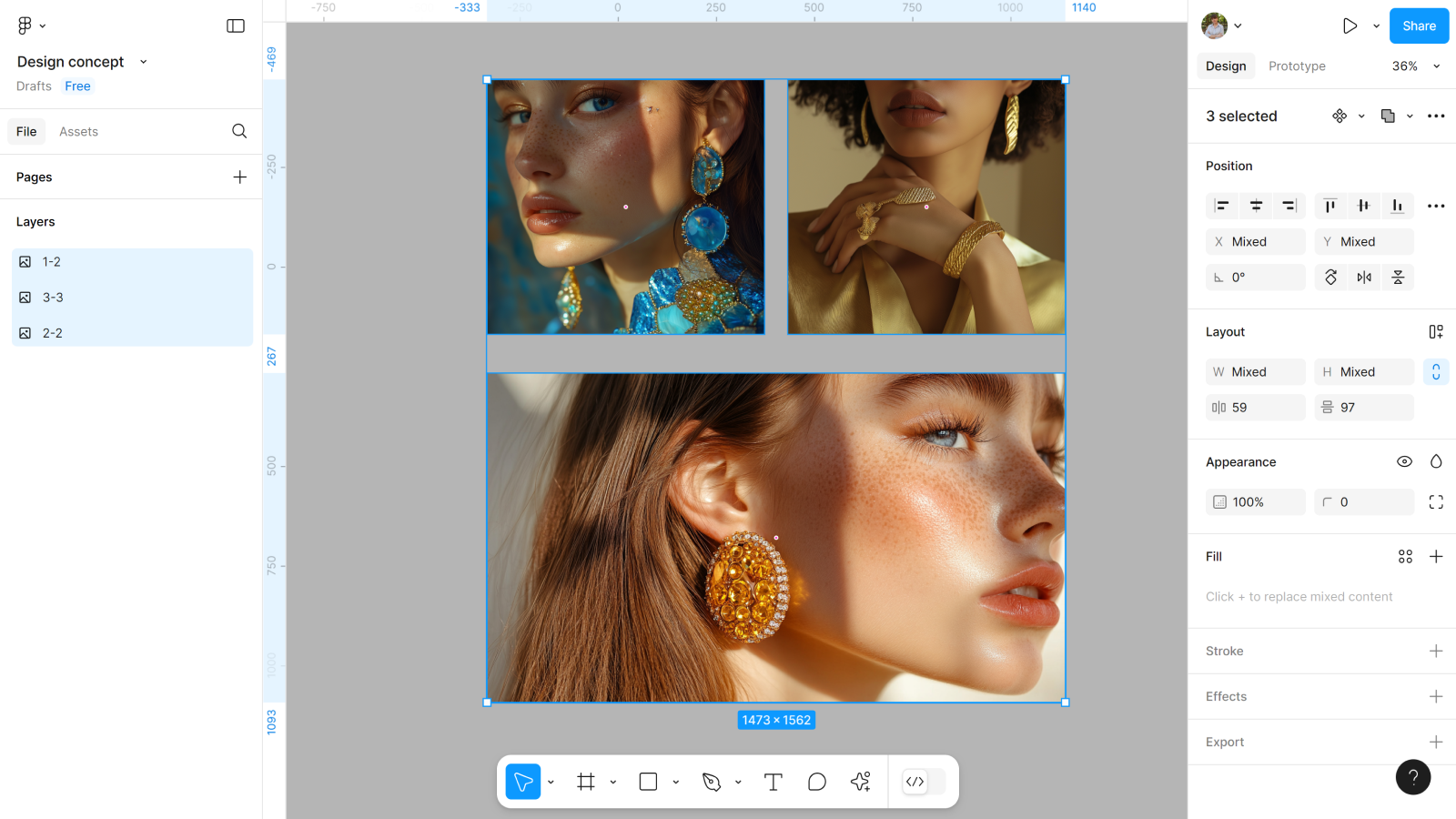Click the Share button
Screen dimensions: 1456x819
(1419, 26)
